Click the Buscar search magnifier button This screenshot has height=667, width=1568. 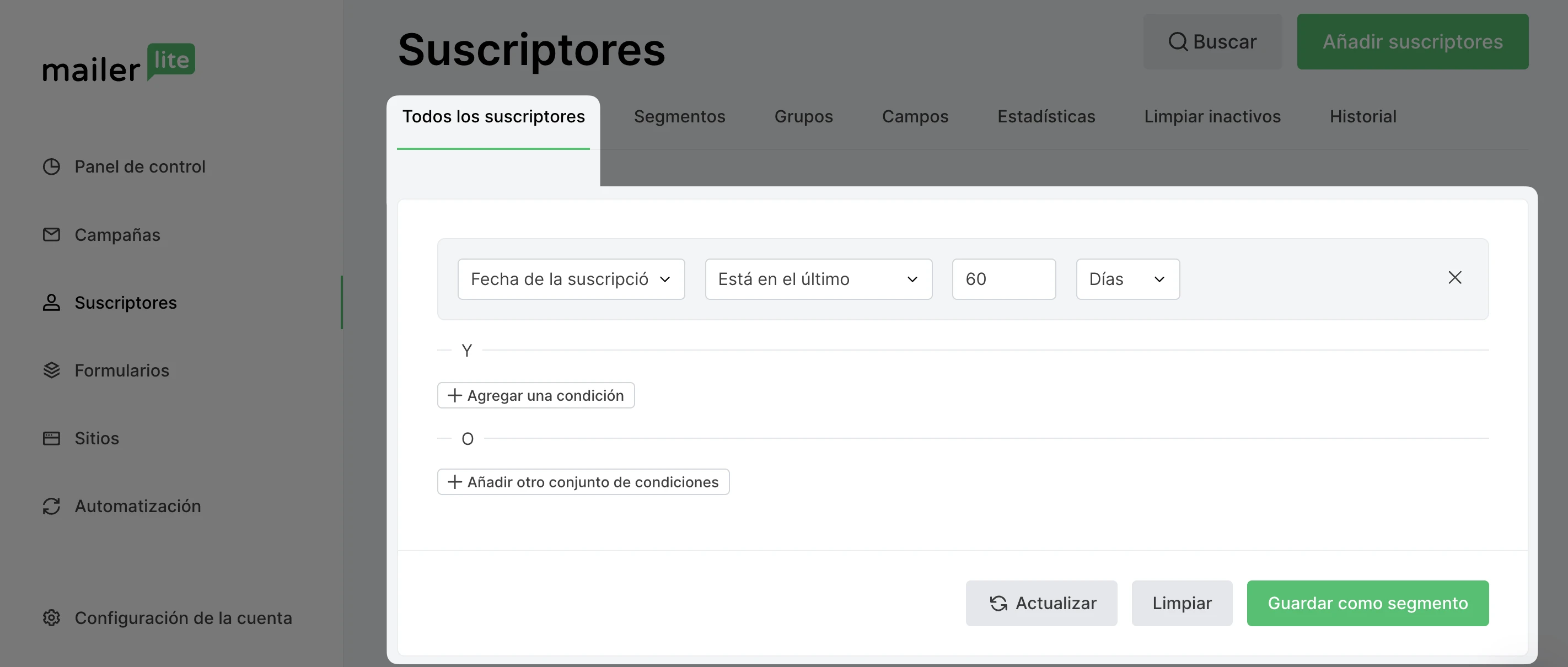(1212, 41)
